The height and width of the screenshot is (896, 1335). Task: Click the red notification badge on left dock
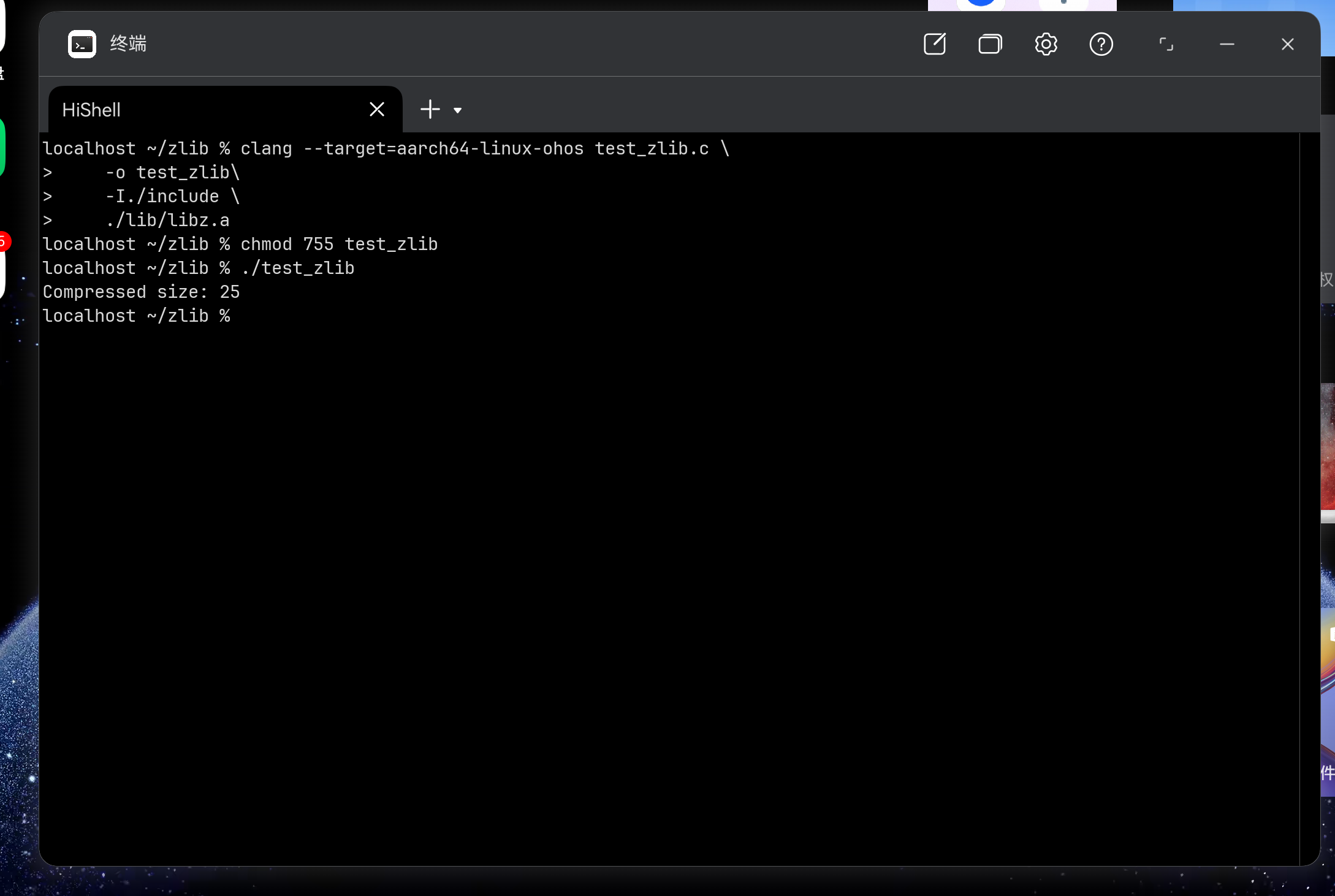(x=3, y=241)
